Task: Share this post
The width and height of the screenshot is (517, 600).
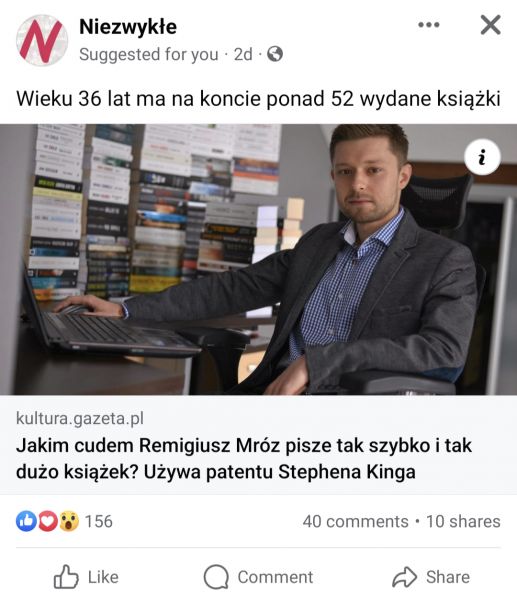Action: click(431, 577)
